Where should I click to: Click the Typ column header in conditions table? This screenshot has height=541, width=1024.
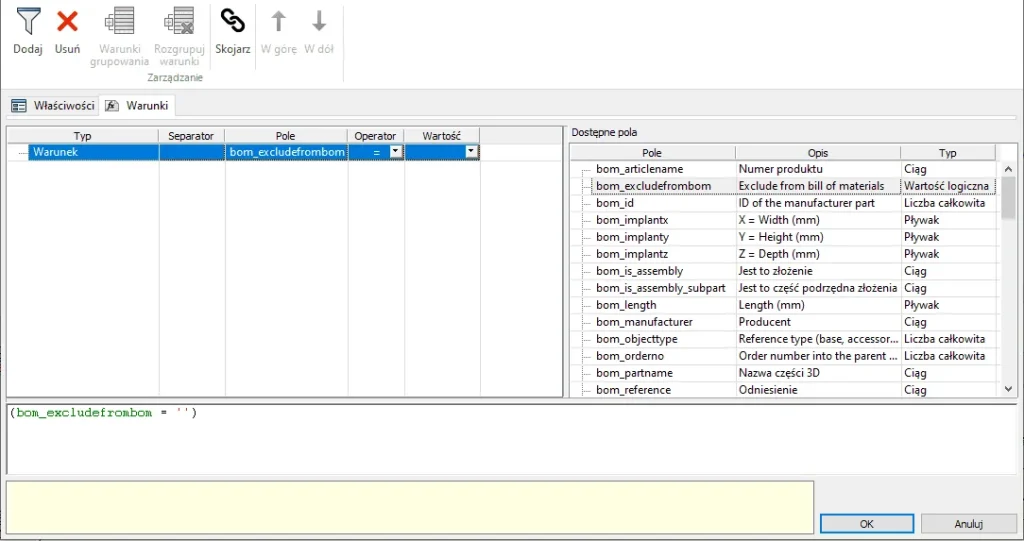pyautogui.click(x=82, y=136)
